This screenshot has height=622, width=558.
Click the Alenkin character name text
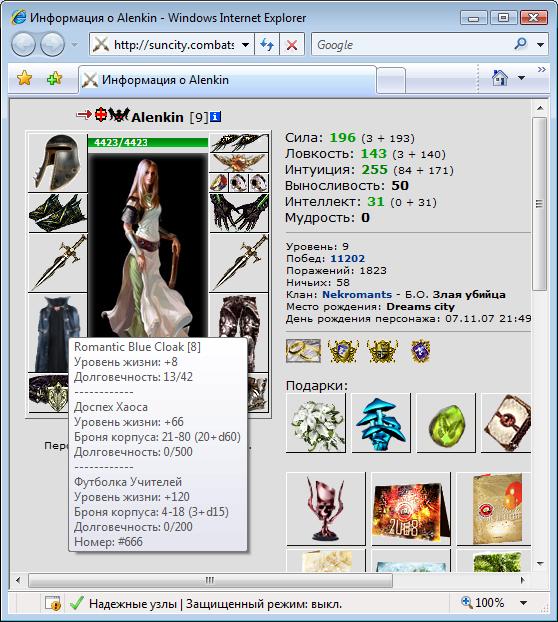(x=157, y=117)
